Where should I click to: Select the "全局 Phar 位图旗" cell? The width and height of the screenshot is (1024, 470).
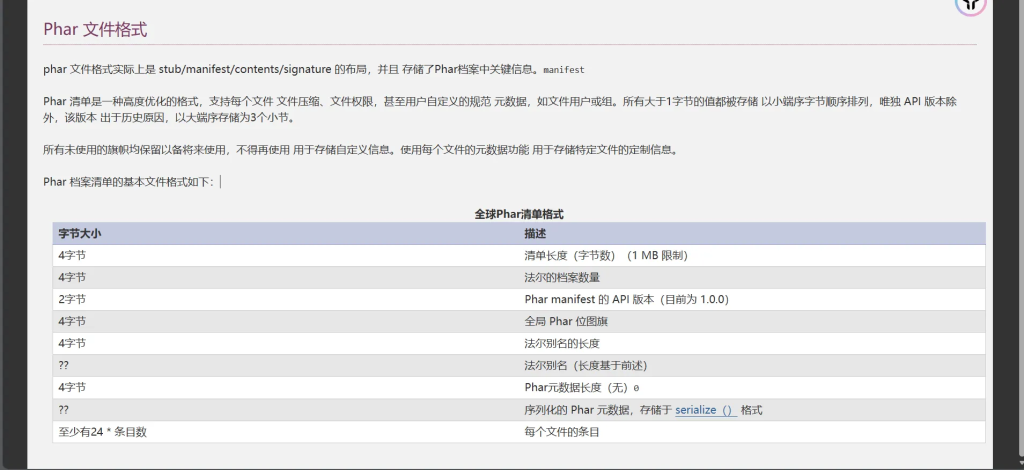click(568, 321)
